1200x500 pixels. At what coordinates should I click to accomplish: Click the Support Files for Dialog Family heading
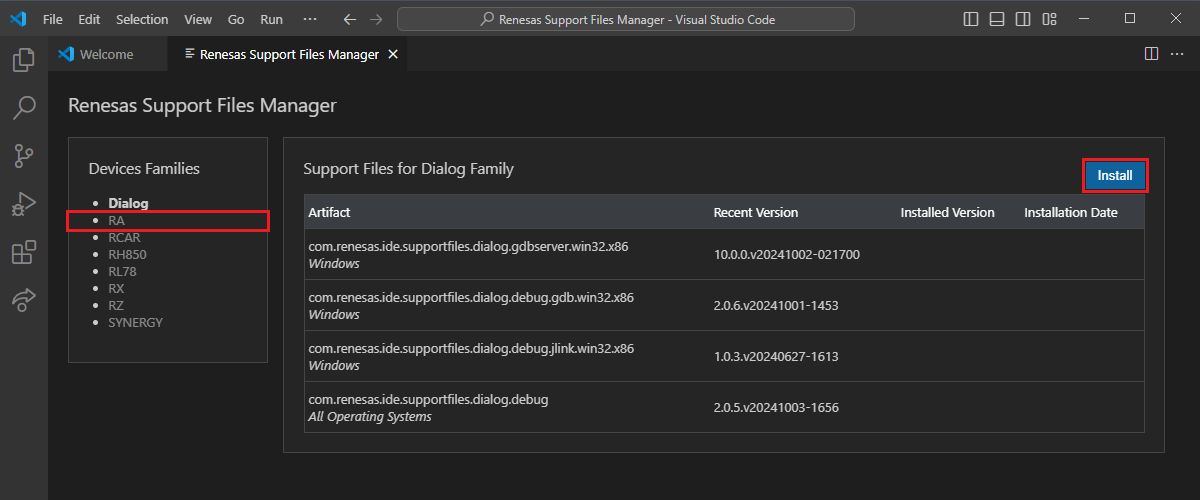[409, 169]
